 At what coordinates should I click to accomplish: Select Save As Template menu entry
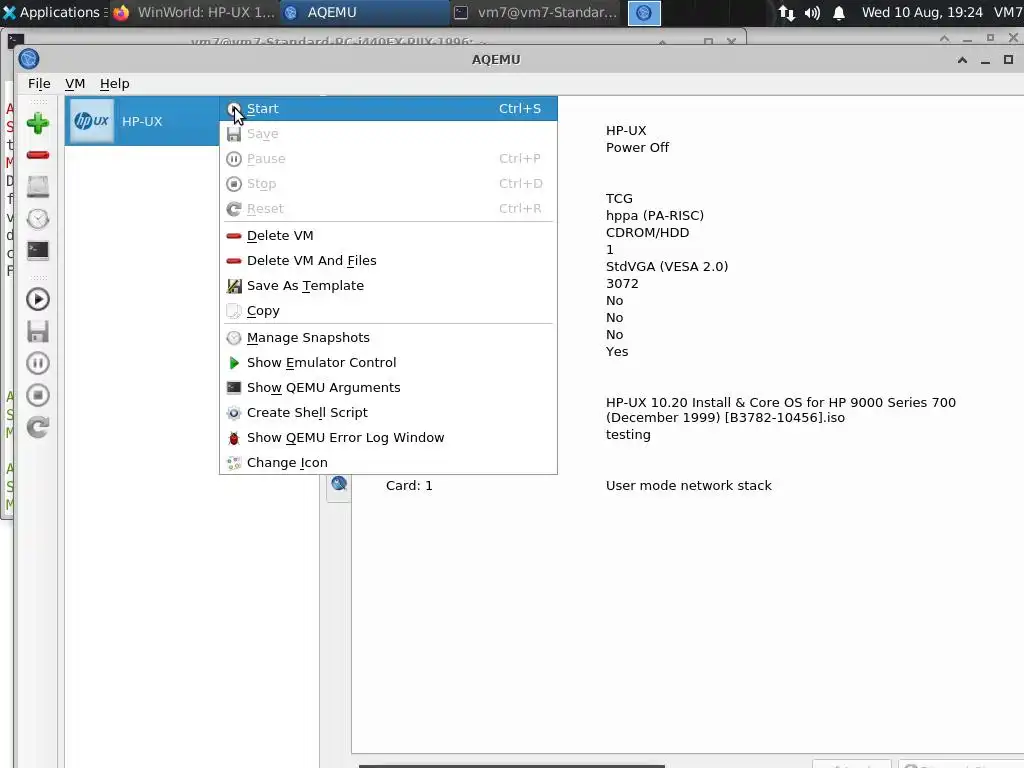(x=389, y=285)
